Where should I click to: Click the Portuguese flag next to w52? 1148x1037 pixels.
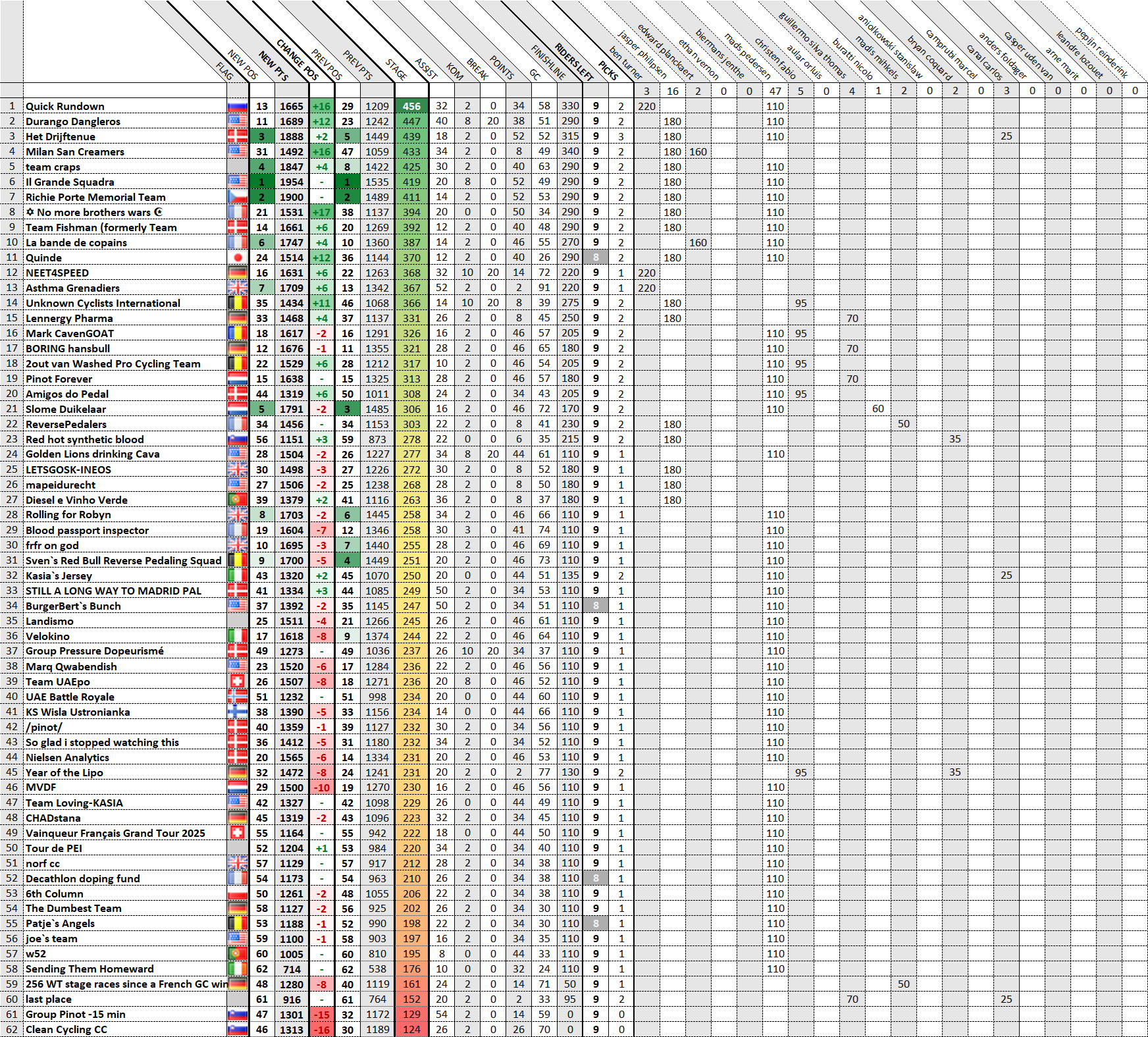point(237,954)
